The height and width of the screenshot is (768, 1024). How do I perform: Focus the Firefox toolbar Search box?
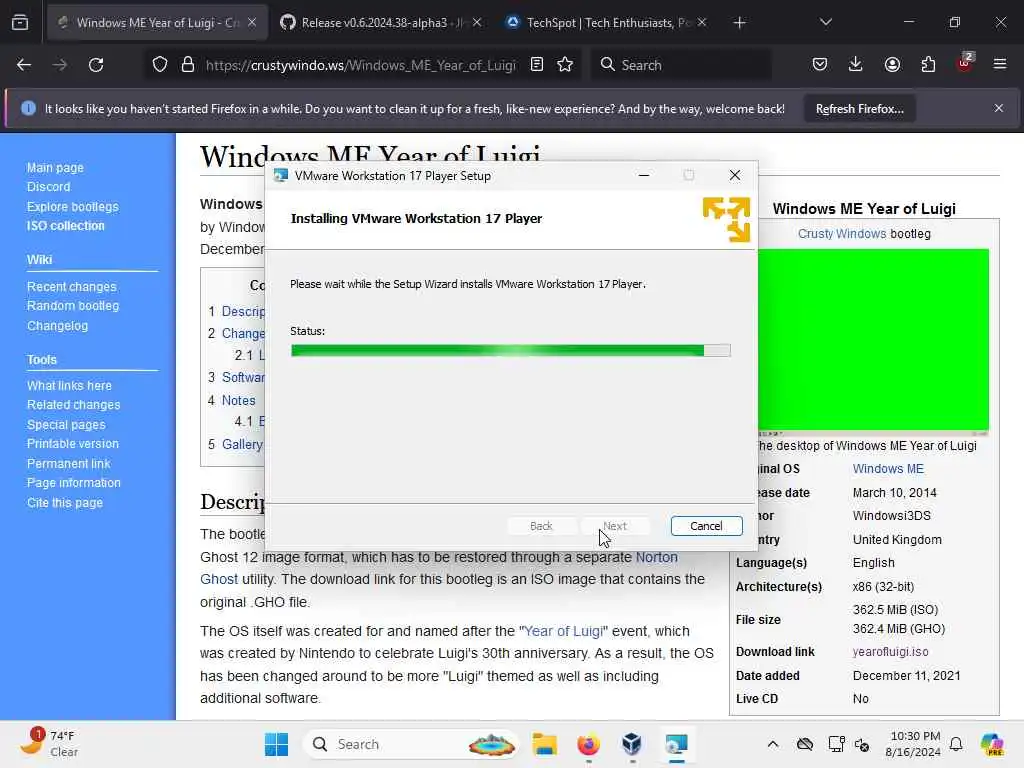pyautogui.click(x=681, y=65)
